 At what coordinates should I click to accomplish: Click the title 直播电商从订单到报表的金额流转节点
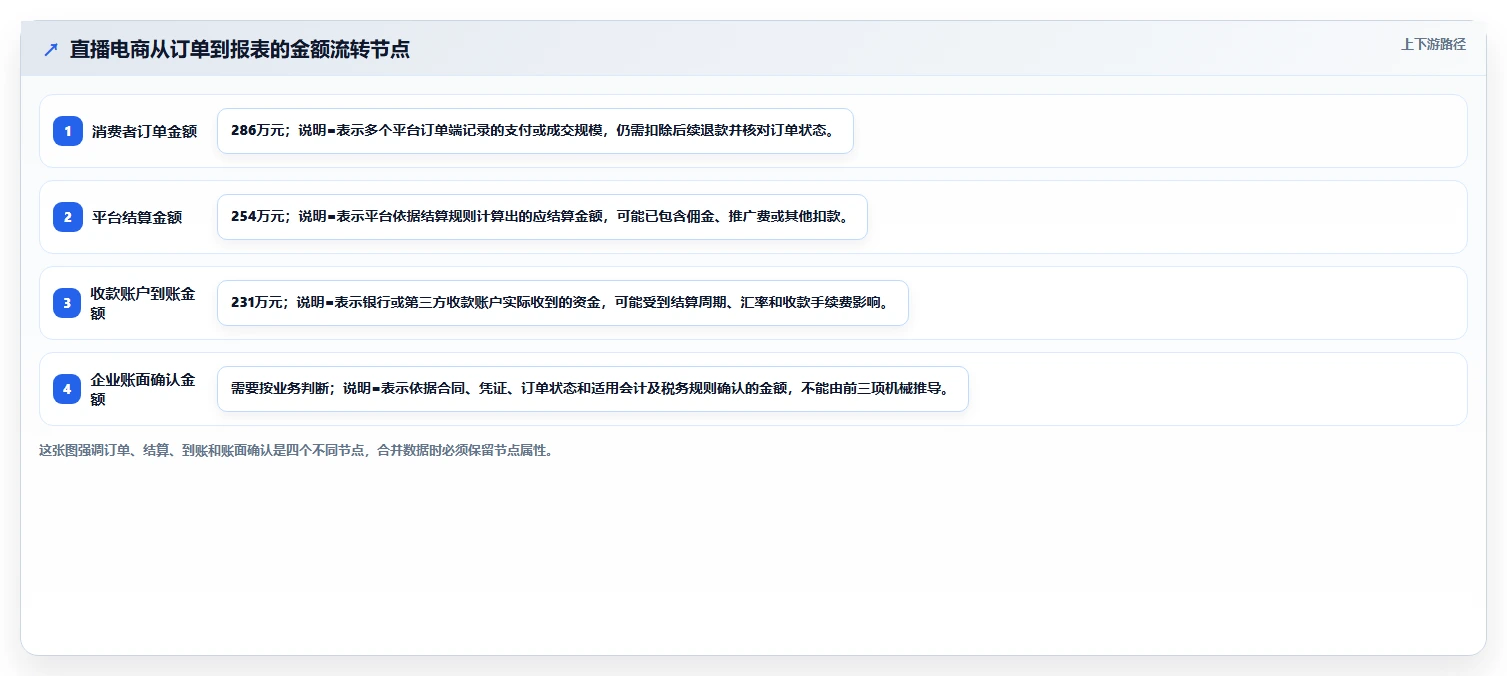click(x=240, y=49)
